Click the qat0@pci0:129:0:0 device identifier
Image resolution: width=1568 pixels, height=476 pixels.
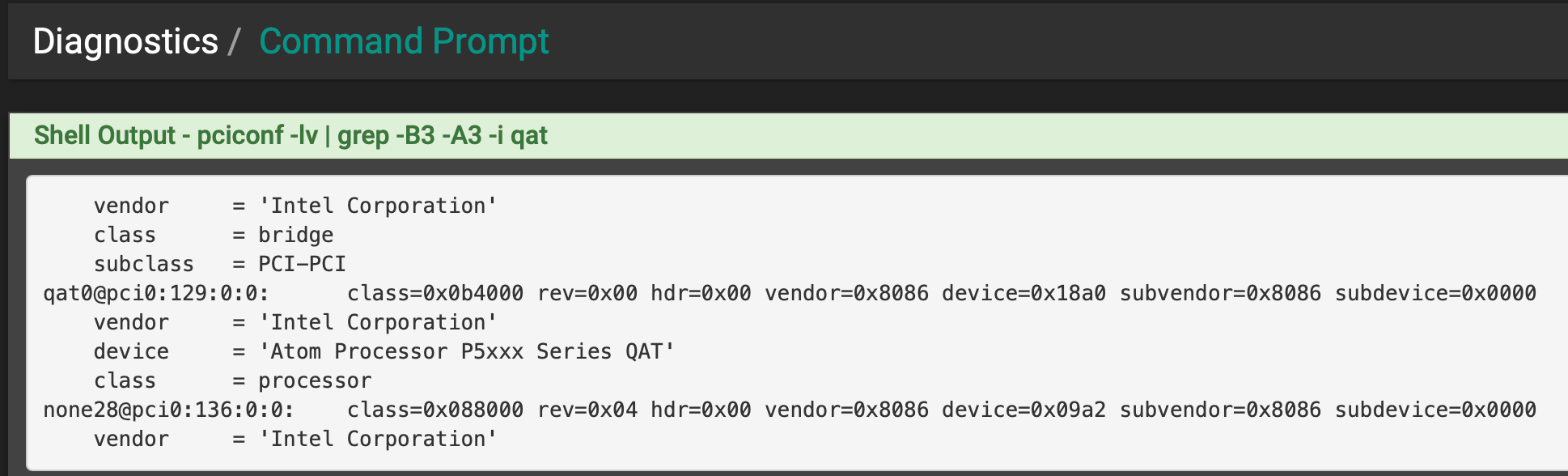pyautogui.click(x=155, y=293)
